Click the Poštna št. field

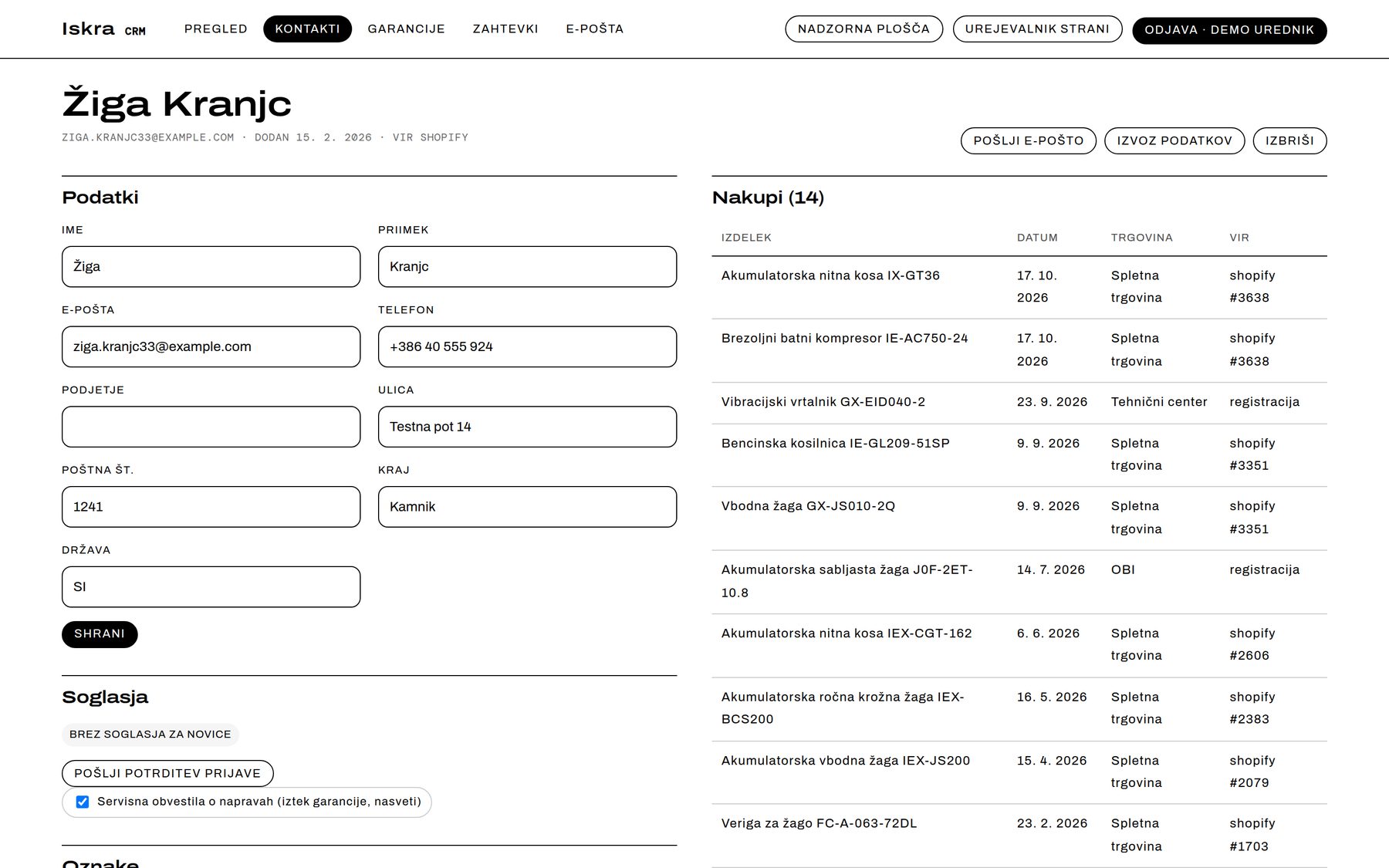[211, 507]
